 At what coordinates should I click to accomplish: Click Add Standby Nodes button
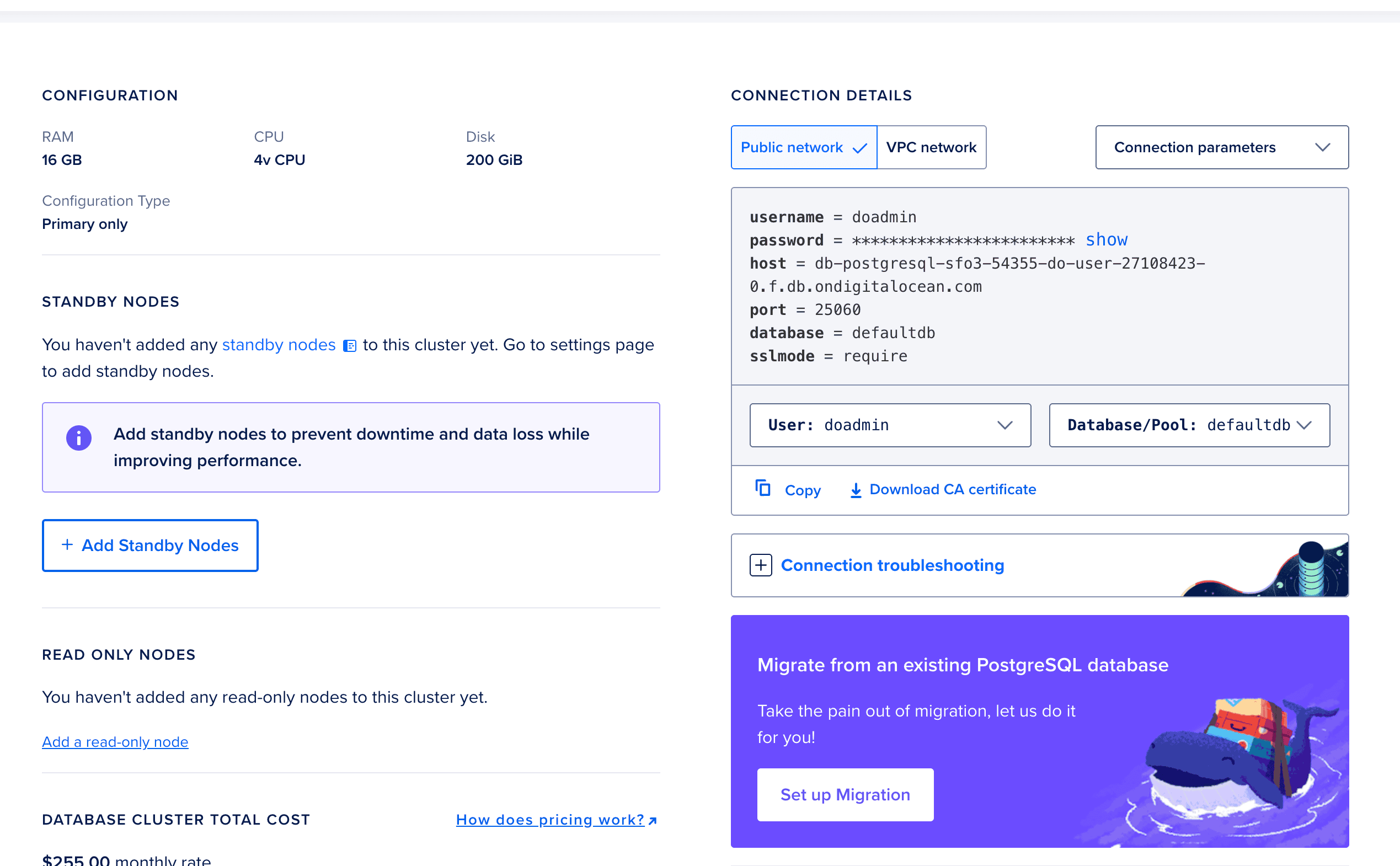click(150, 546)
